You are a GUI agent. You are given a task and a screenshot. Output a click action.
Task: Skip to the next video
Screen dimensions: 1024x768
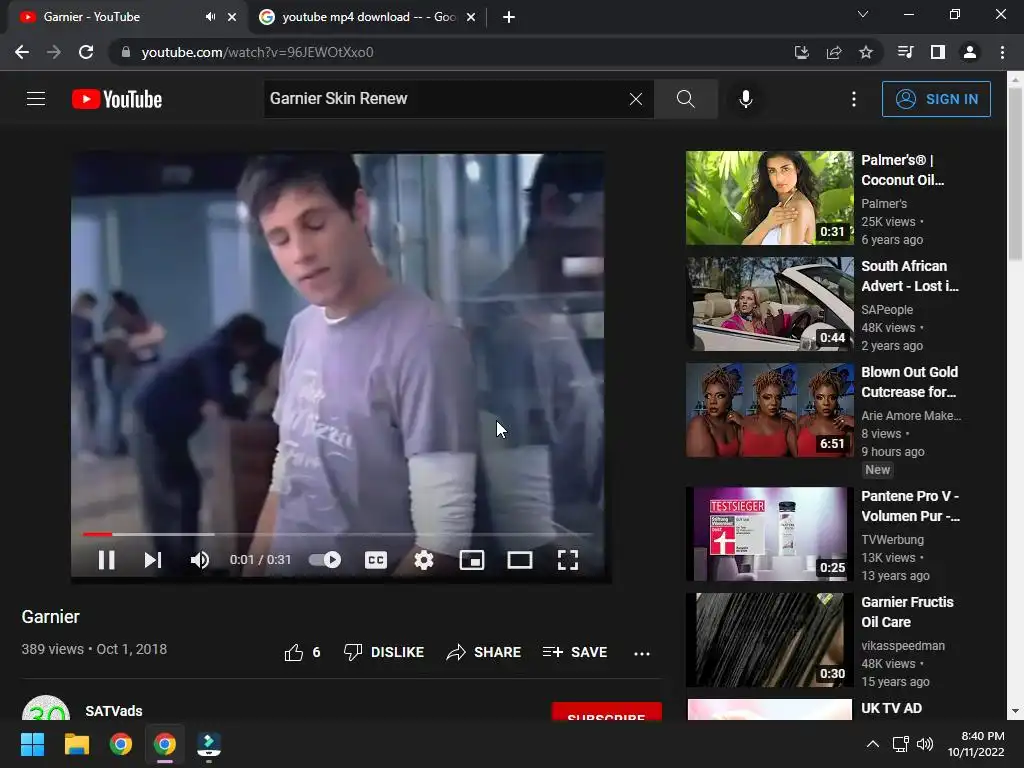[153, 560]
